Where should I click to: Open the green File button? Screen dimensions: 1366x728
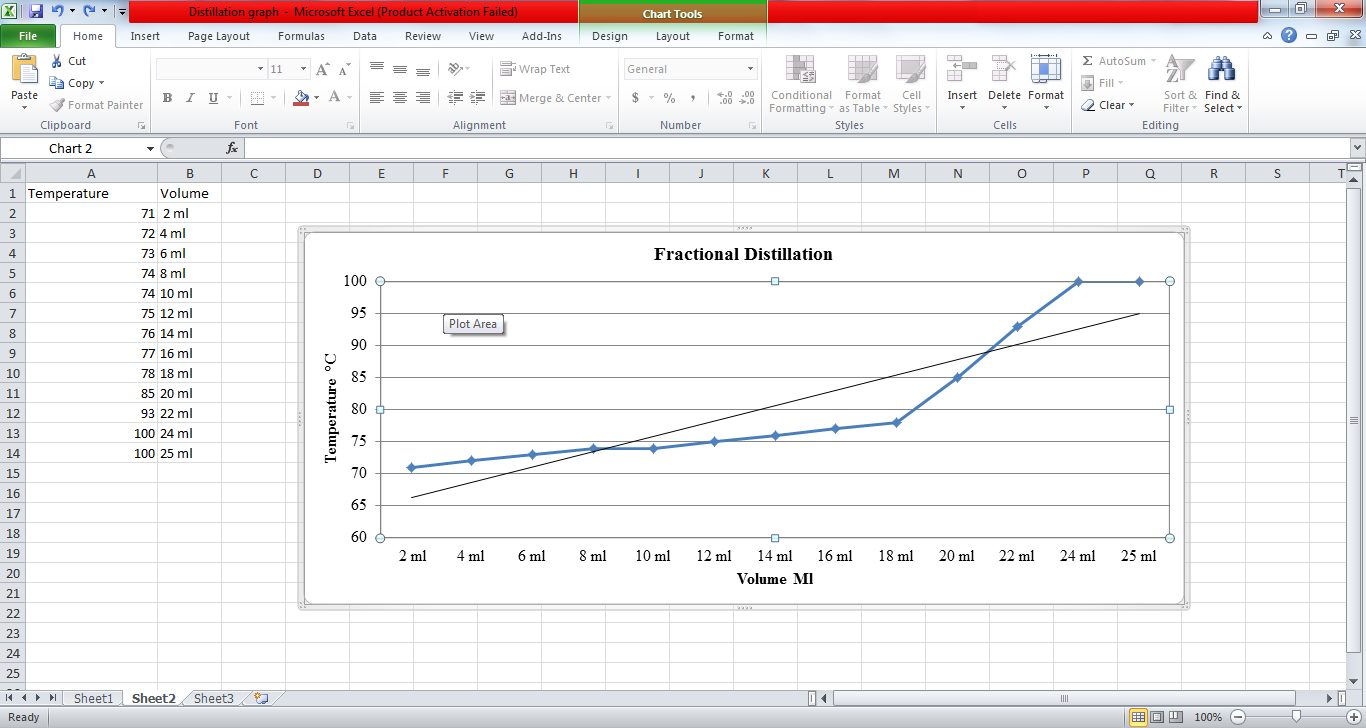pos(28,36)
